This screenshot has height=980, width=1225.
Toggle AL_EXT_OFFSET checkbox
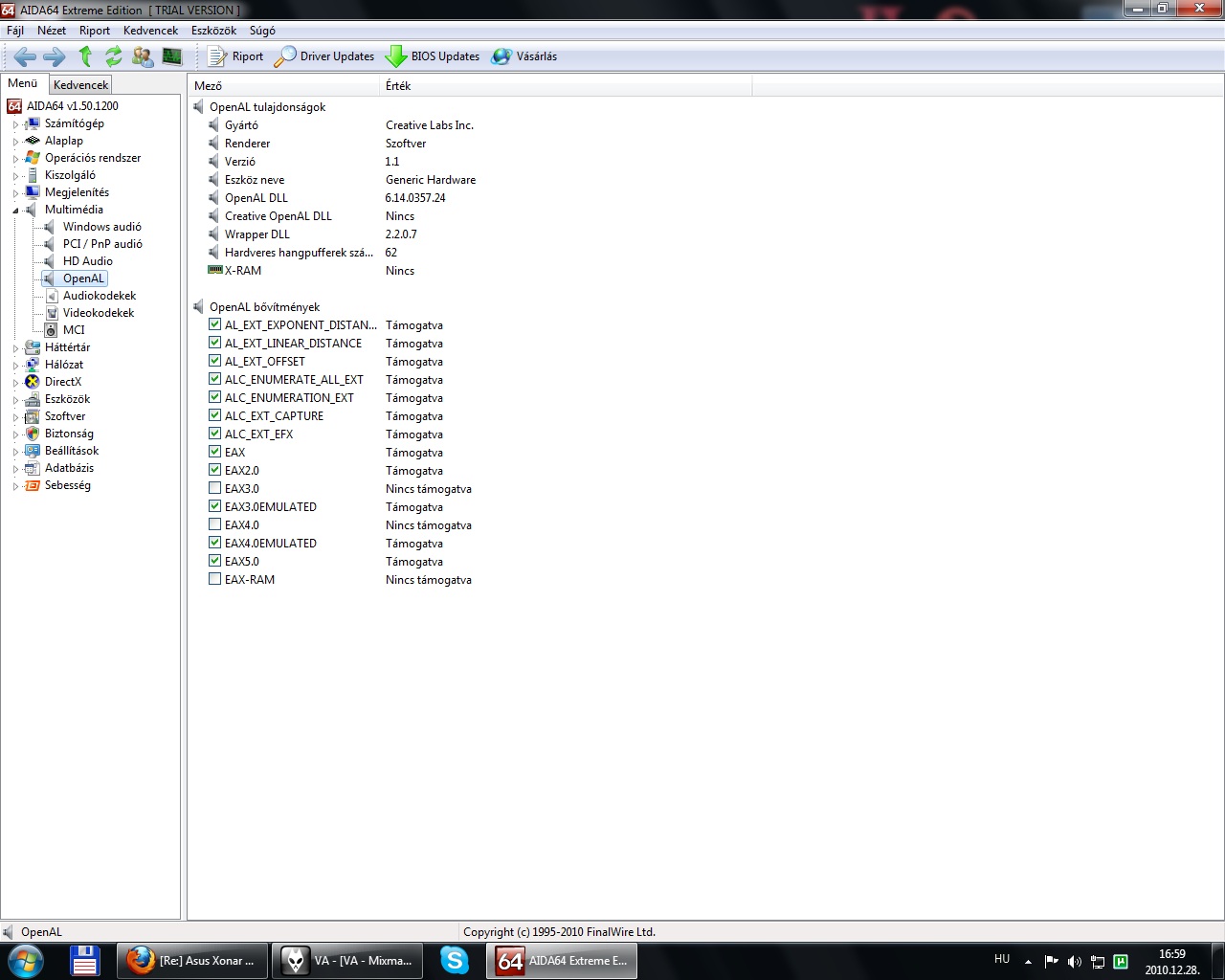tap(214, 361)
